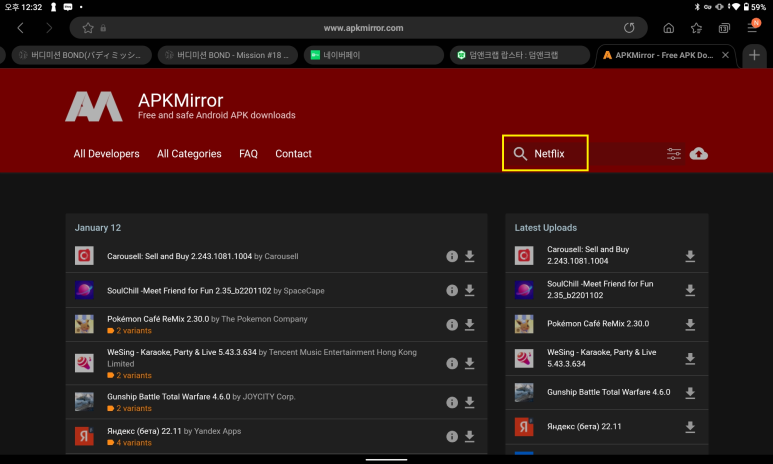Image resolution: width=773 pixels, height=464 pixels.
Task: Open Carousell: Sell and Buy 2.243.1081.1004 link
Action: click(179, 256)
